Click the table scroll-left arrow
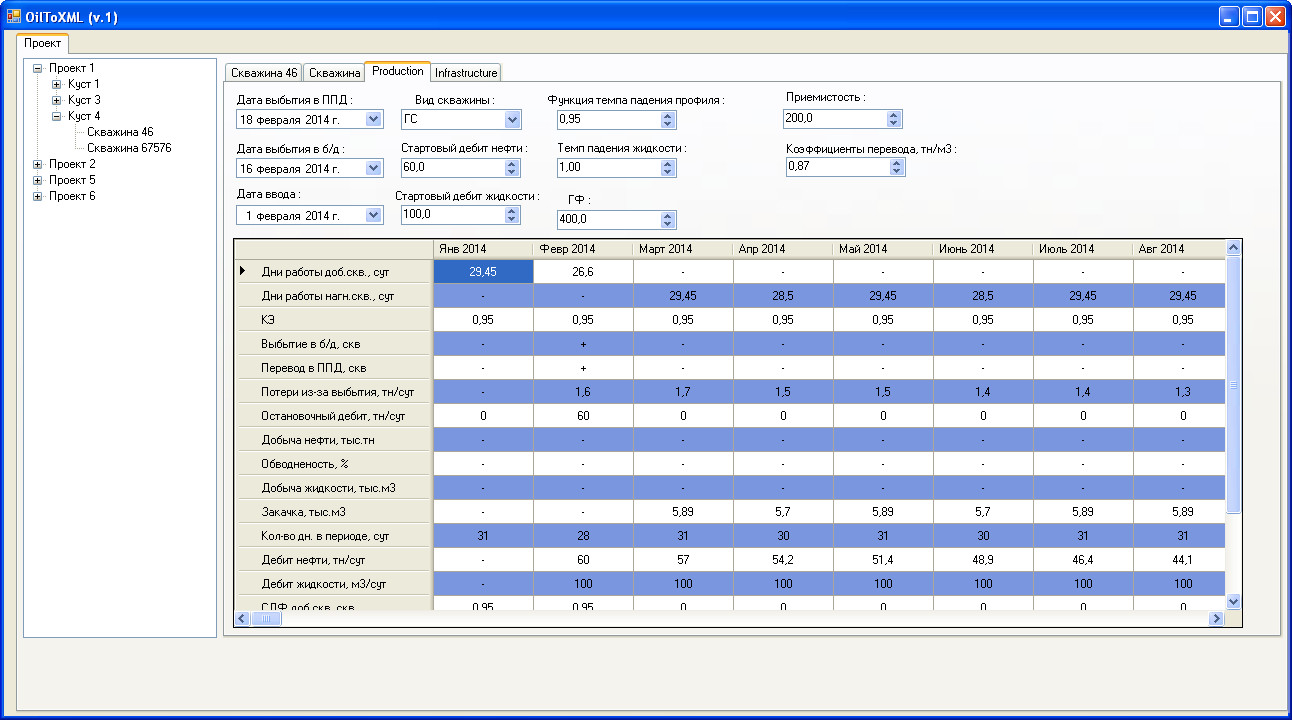 point(243,619)
